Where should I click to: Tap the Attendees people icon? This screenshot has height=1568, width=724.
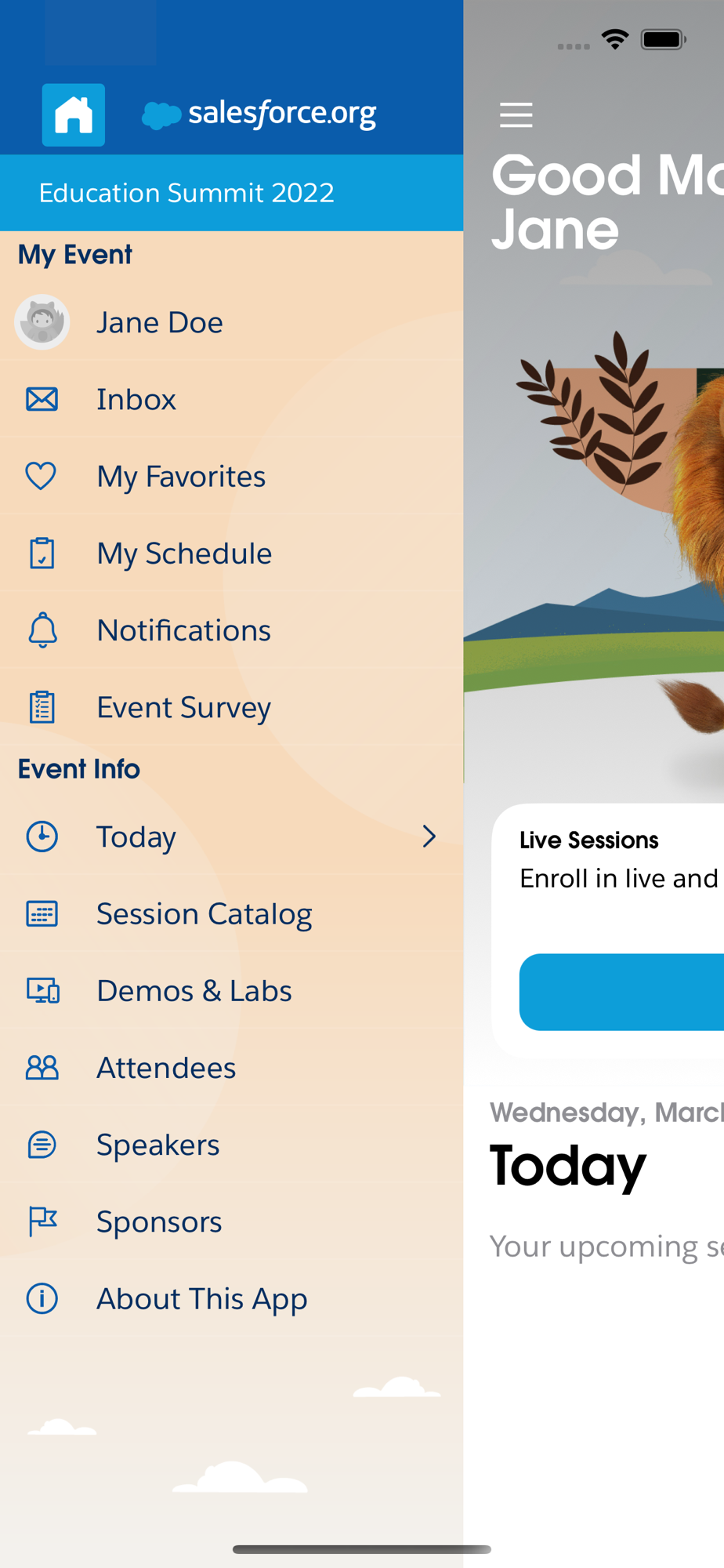pyautogui.click(x=42, y=1067)
